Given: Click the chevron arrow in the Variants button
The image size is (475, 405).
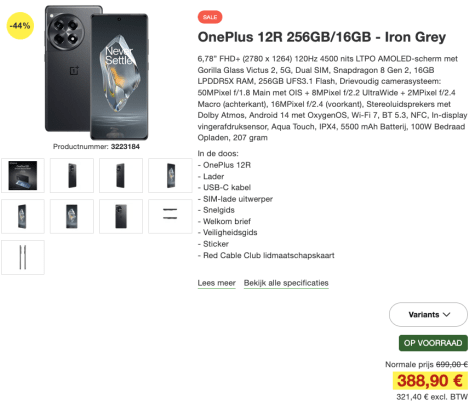Looking at the screenshot, I should [x=447, y=314].
